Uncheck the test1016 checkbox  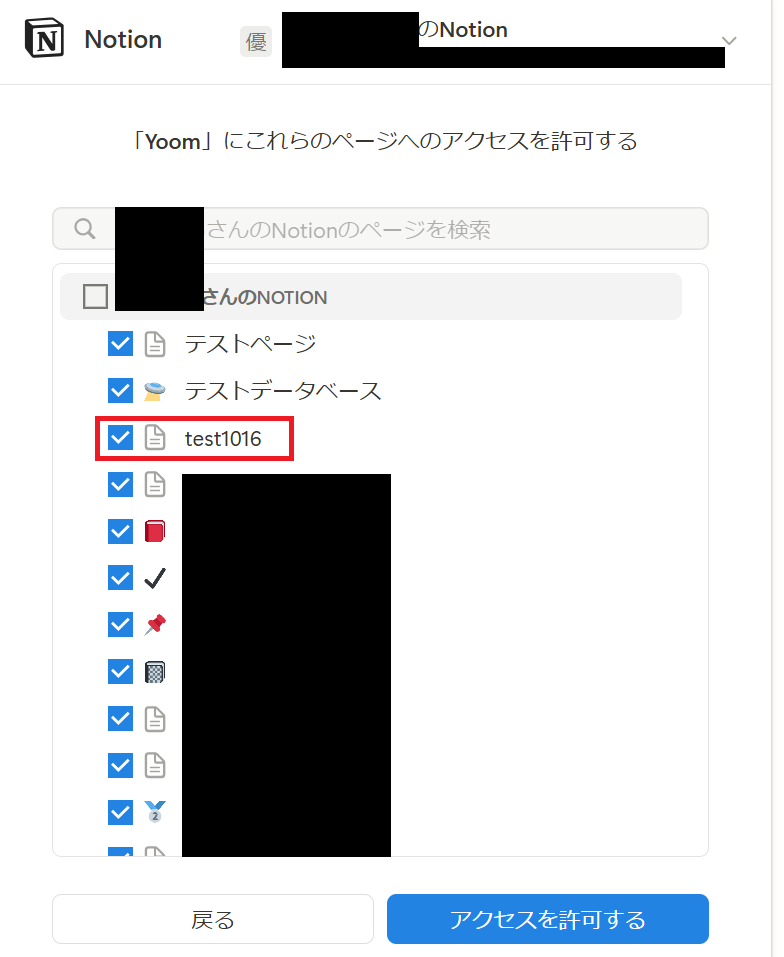point(120,438)
